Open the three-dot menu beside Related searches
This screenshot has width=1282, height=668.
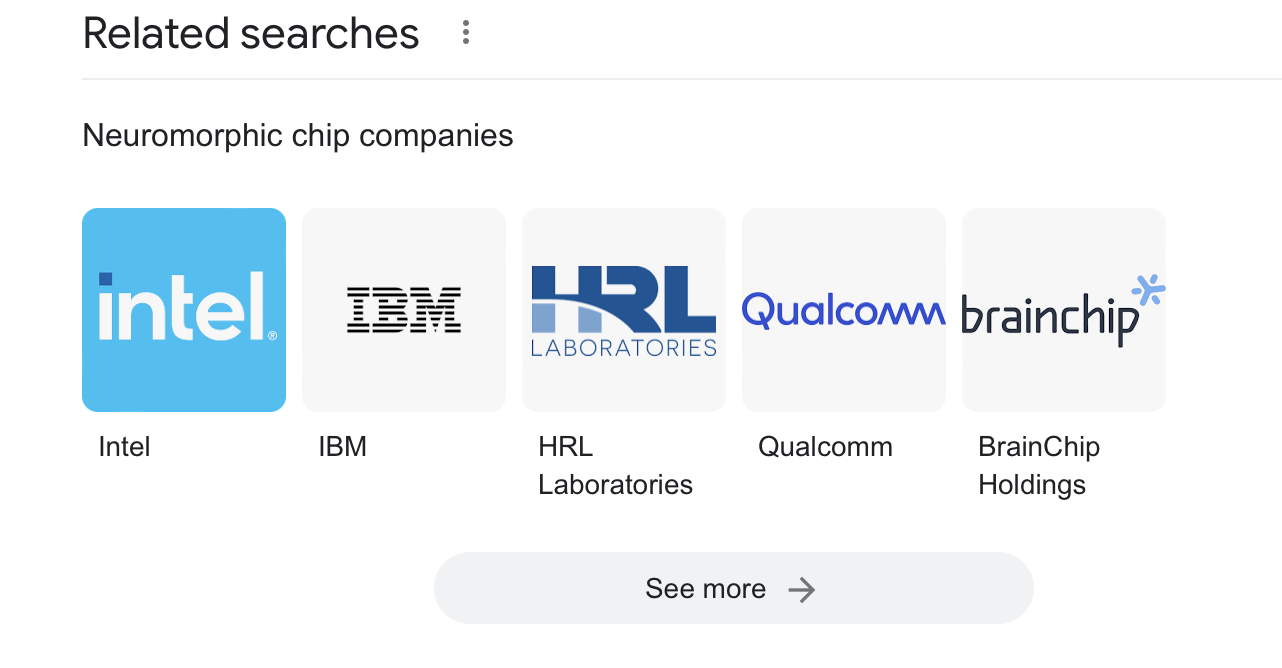465,33
